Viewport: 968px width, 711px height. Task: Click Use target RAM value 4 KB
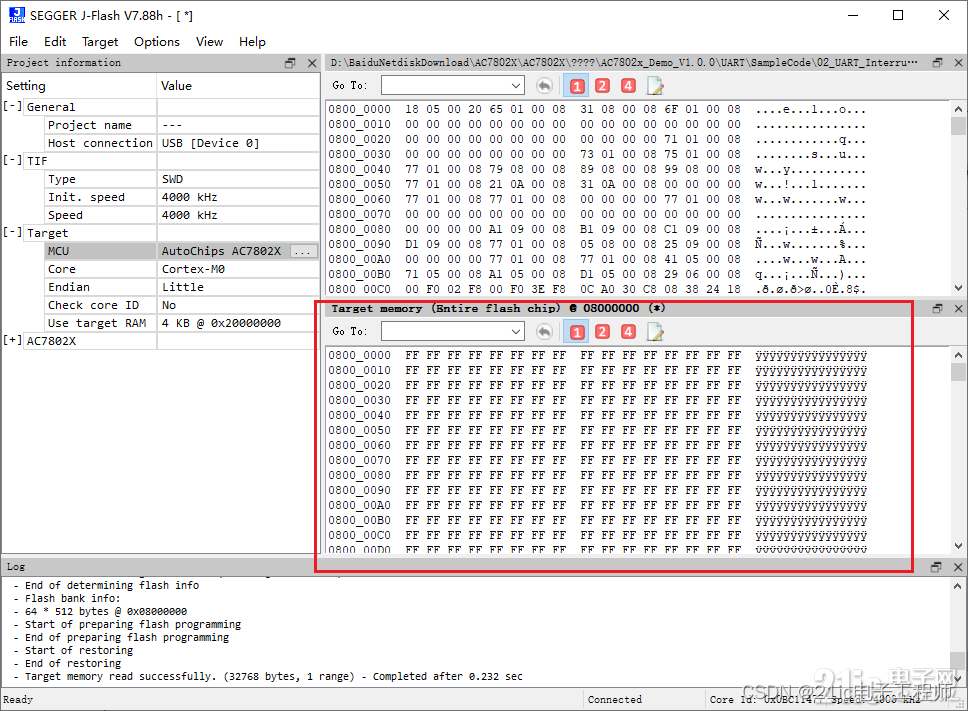point(221,323)
